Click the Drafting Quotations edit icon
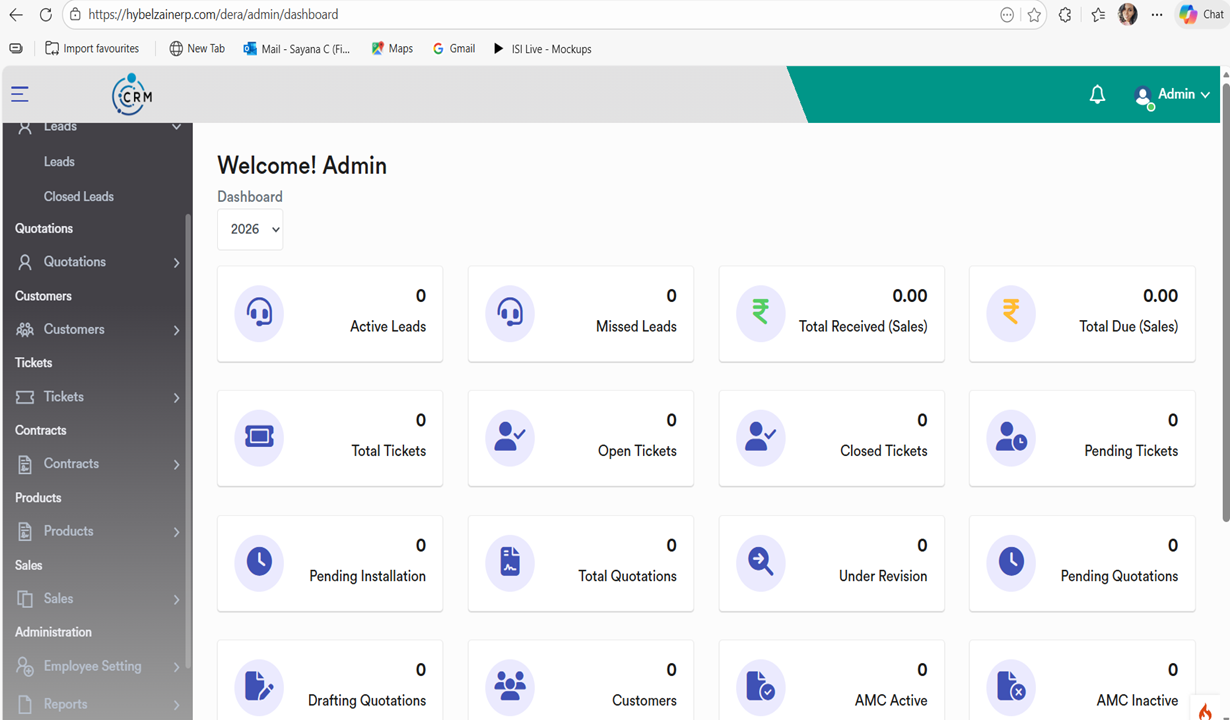This screenshot has height=720, width=1230. 259,686
